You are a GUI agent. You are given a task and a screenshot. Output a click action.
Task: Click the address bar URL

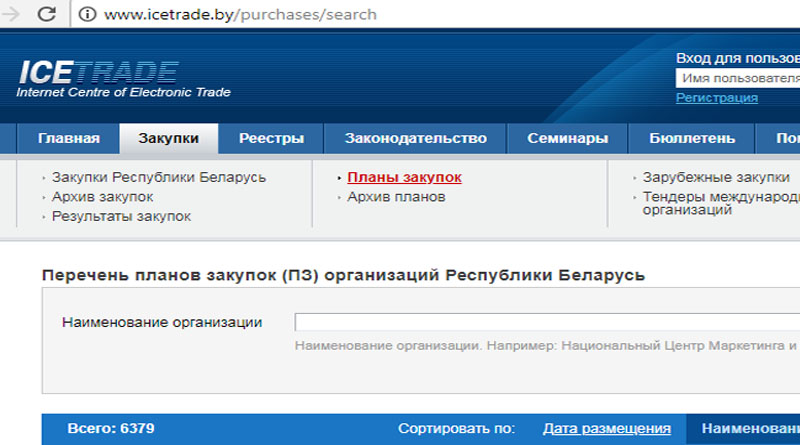tap(240, 14)
